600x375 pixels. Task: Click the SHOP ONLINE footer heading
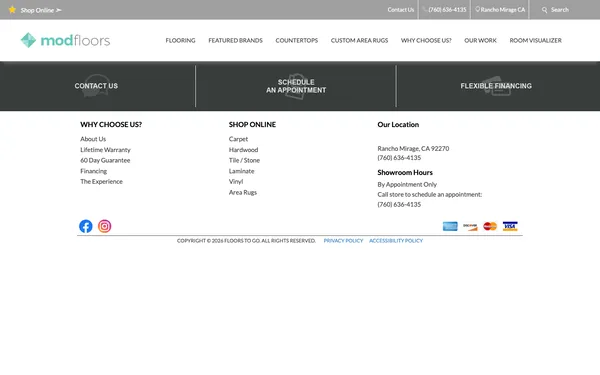[252, 124]
